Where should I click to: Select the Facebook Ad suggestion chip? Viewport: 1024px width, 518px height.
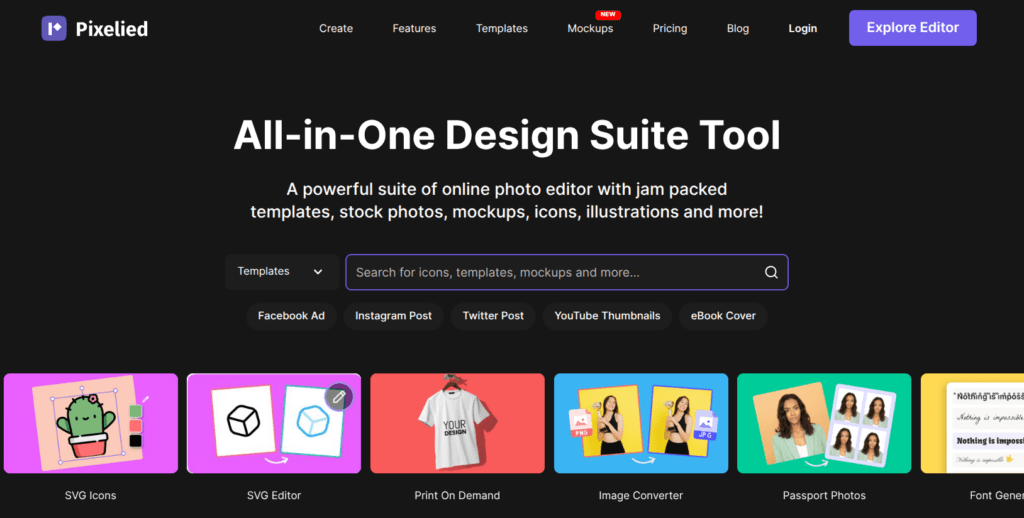click(x=291, y=316)
